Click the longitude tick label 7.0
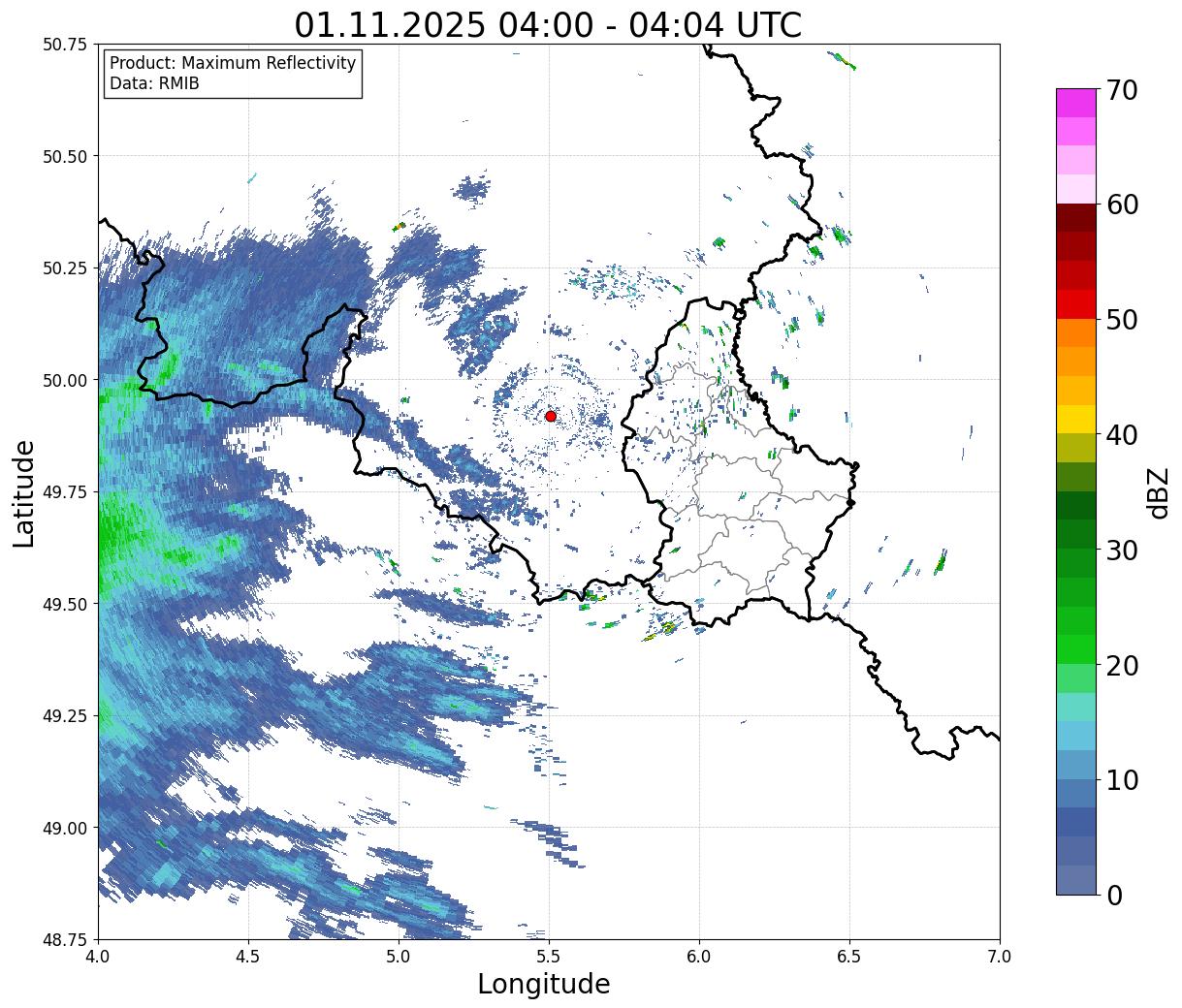The image size is (1182, 1008). point(1000,956)
